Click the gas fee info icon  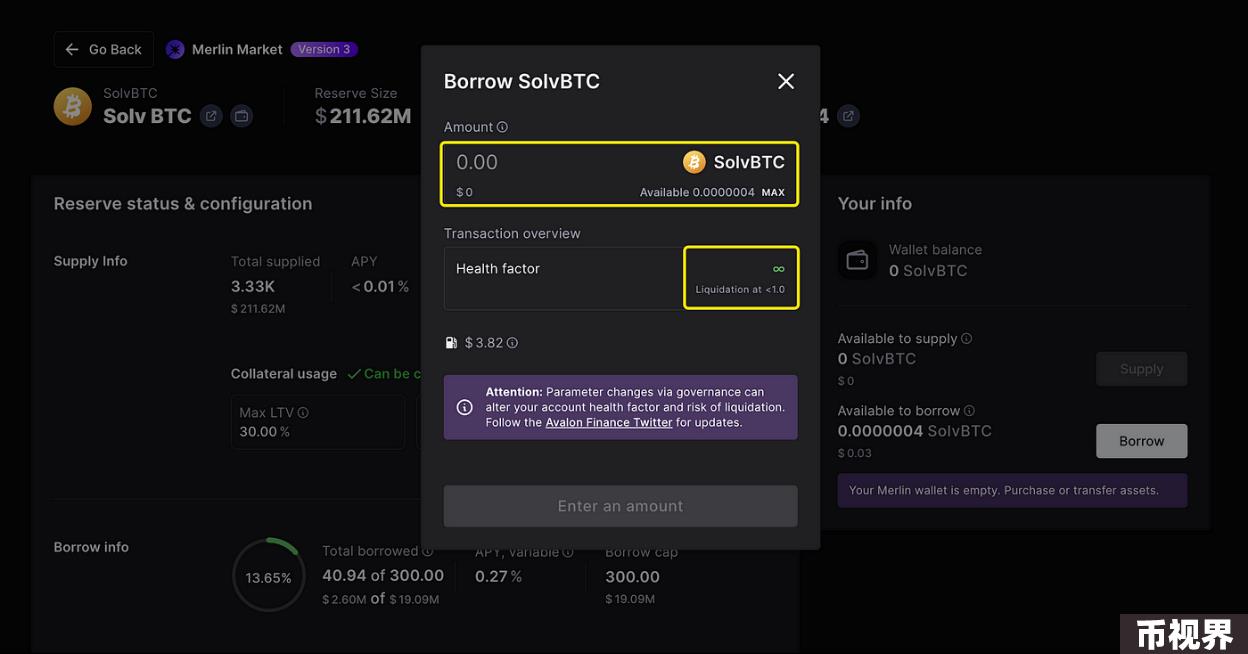pos(512,343)
